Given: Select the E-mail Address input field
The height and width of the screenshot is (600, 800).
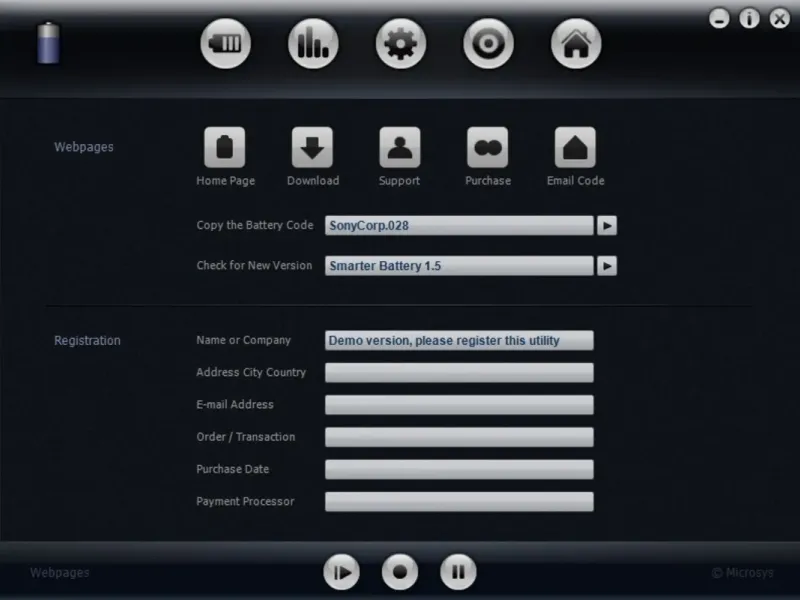Looking at the screenshot, I should pos(459,405).
